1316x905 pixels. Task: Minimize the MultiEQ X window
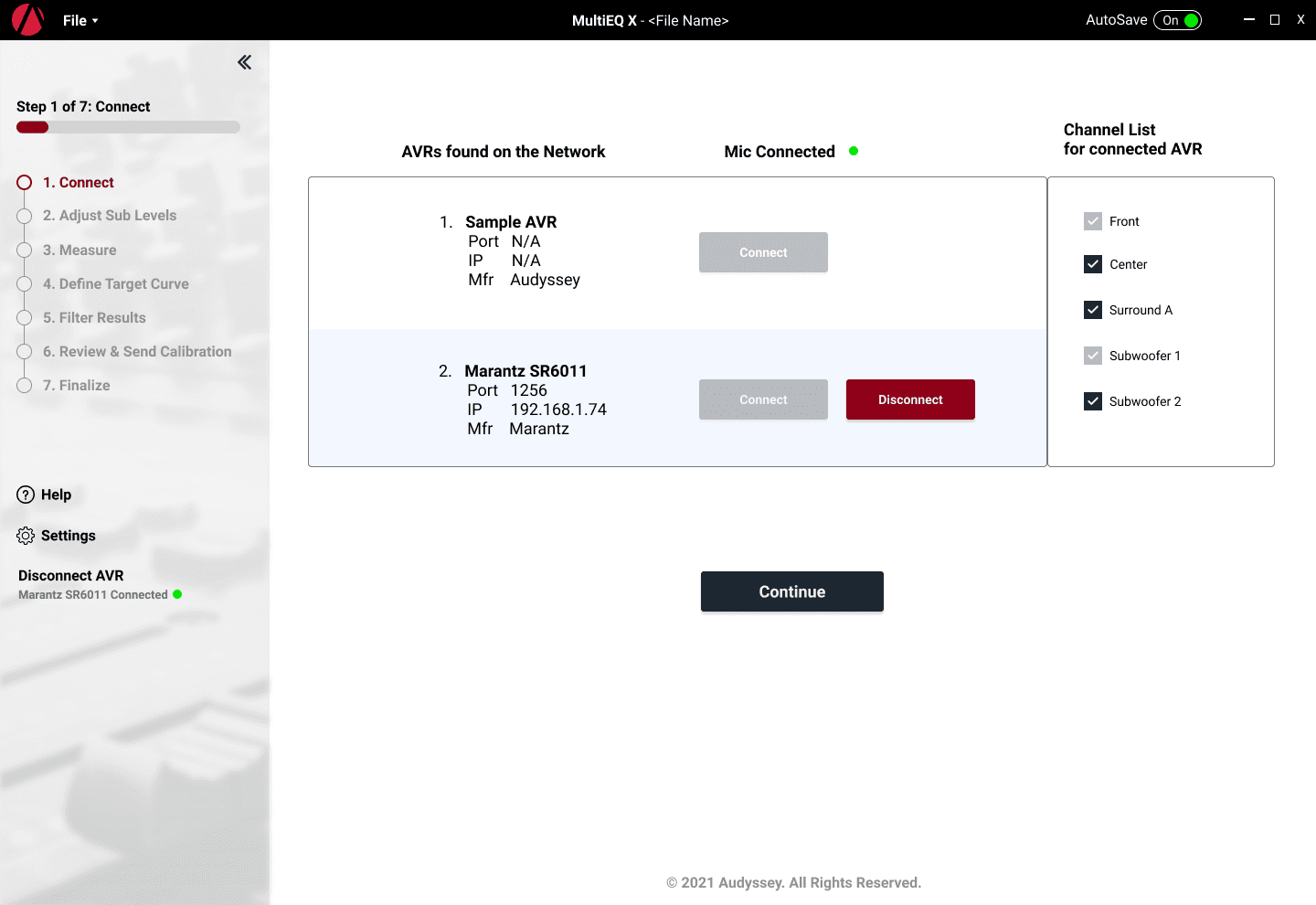click(x=1249, y=19)
